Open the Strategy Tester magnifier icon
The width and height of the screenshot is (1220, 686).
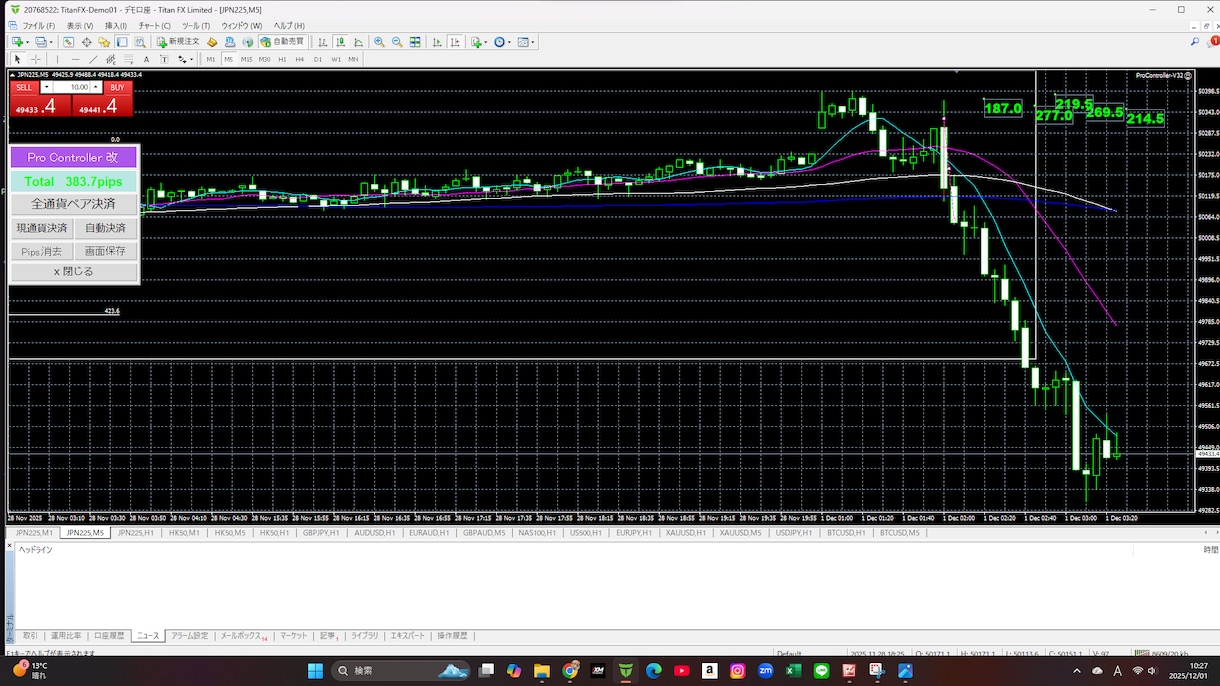click(140, 42)
